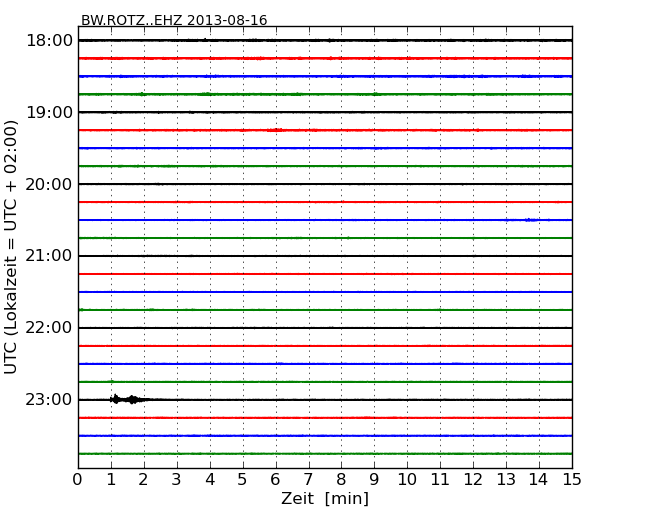The height and width of the screenshot is (520, 650).
Task: Click the x-axis tick label 9
Action: click(x=374, y=479)
